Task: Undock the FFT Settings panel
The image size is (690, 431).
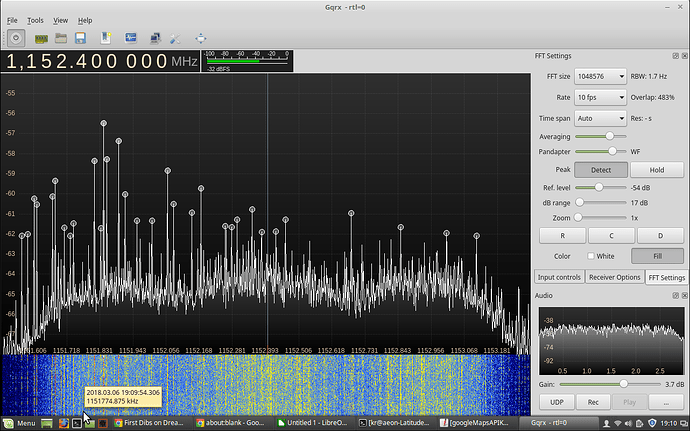Action: tap(675, 56)
